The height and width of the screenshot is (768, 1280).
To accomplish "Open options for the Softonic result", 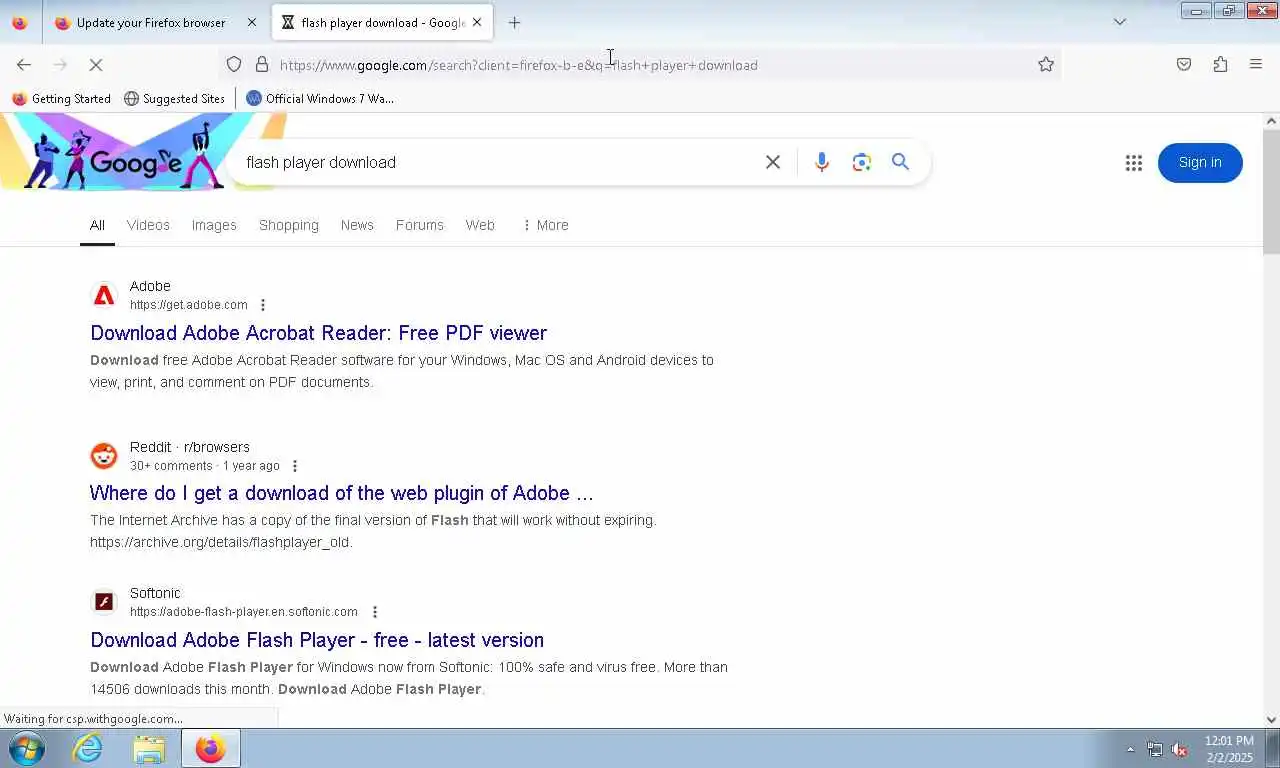I will [375, 612].
